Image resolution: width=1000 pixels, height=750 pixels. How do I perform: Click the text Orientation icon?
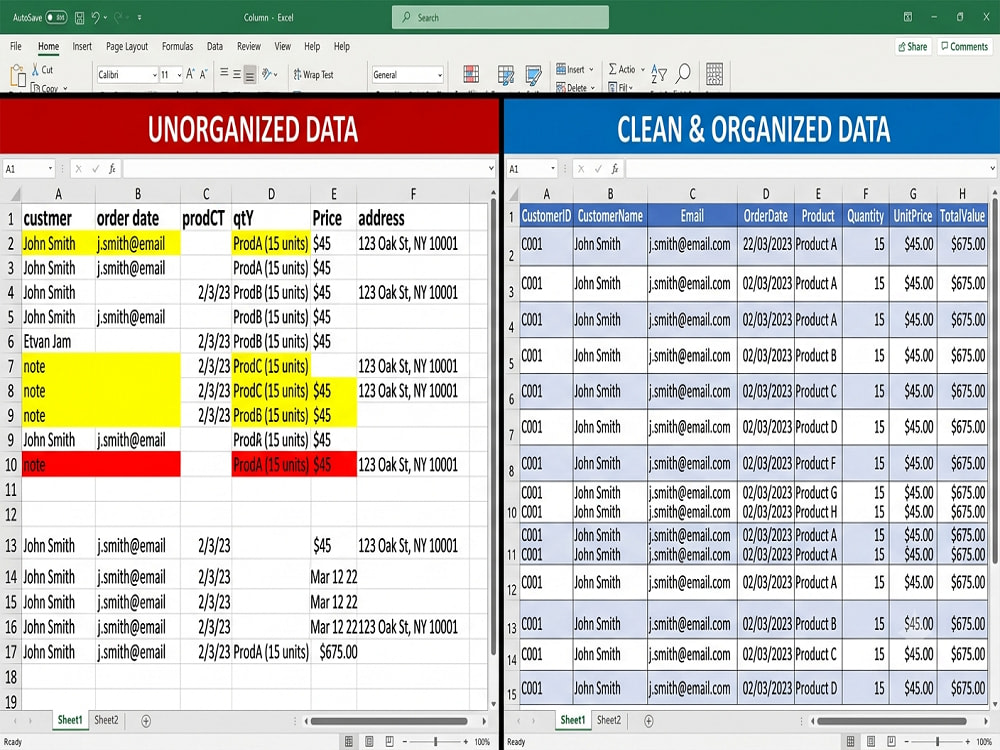268,74
